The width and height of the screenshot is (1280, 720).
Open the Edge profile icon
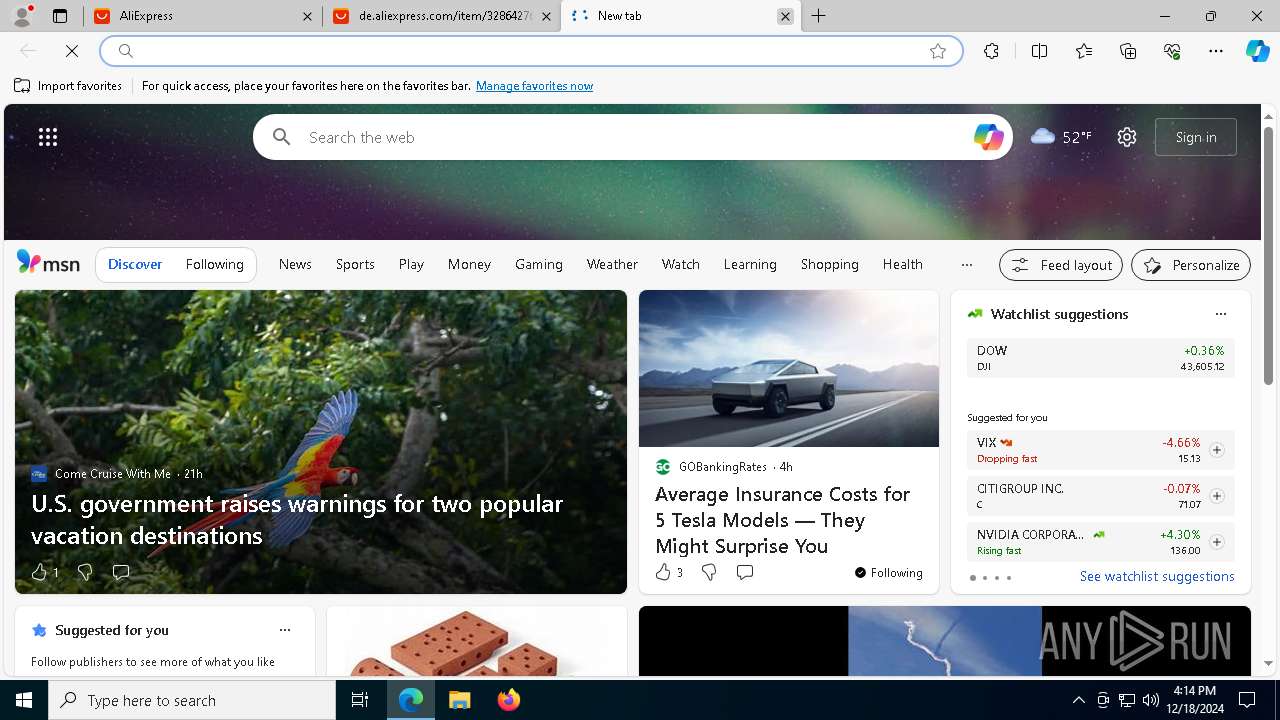tap(22, 16)
